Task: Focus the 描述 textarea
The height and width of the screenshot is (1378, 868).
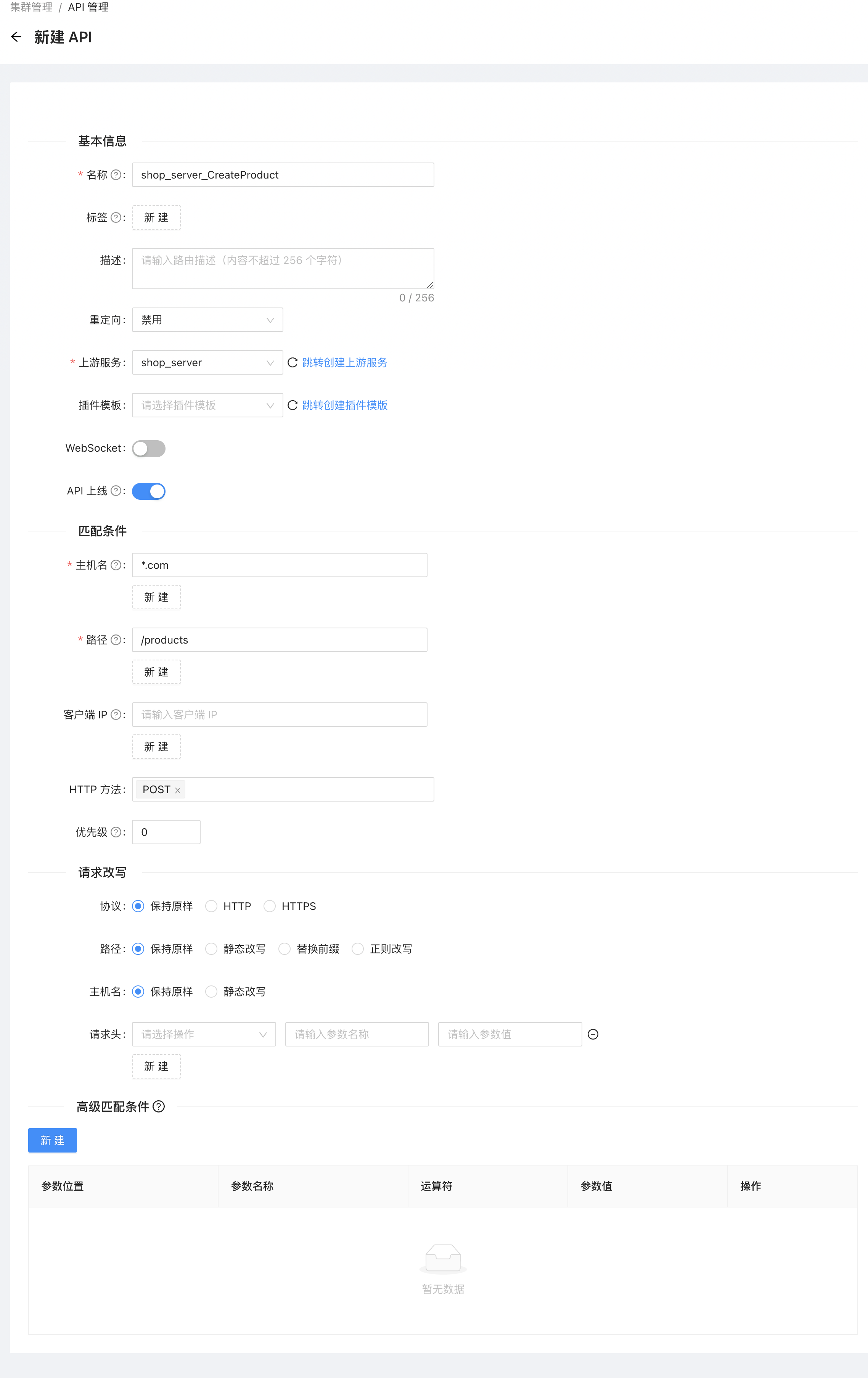Action: click(283, 269)
